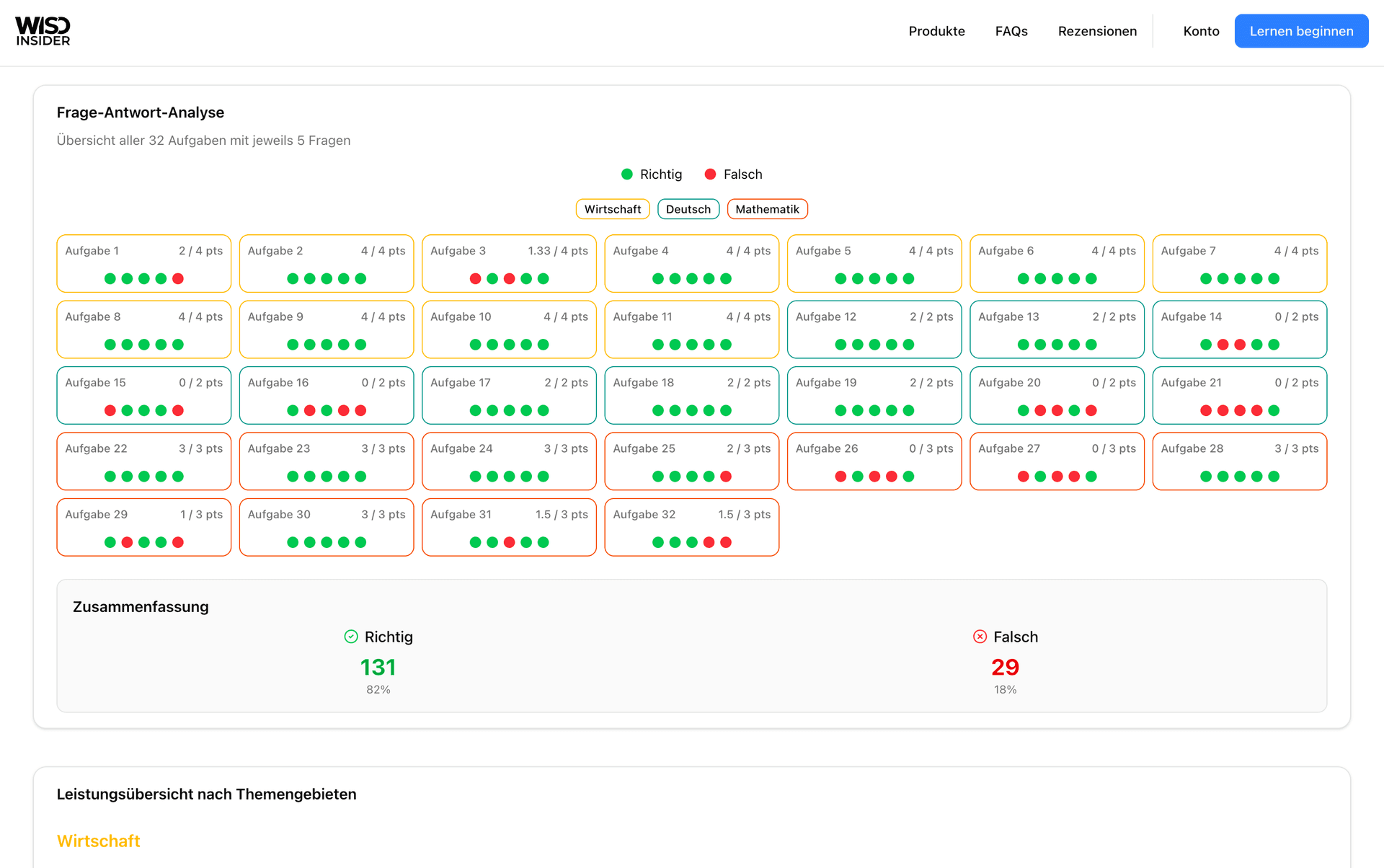This screenshot has width=1384, height=868.
Task: Click the green first dot in Aufgabe 28
Action: point(1206,477)
